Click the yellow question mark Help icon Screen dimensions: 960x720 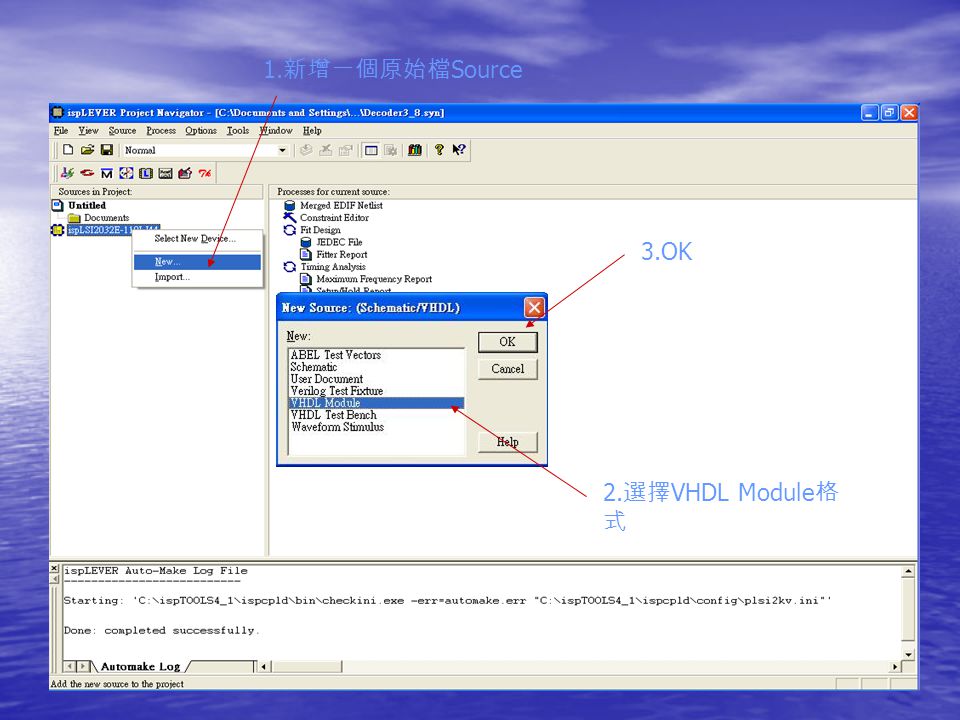[x=439, y=150]
